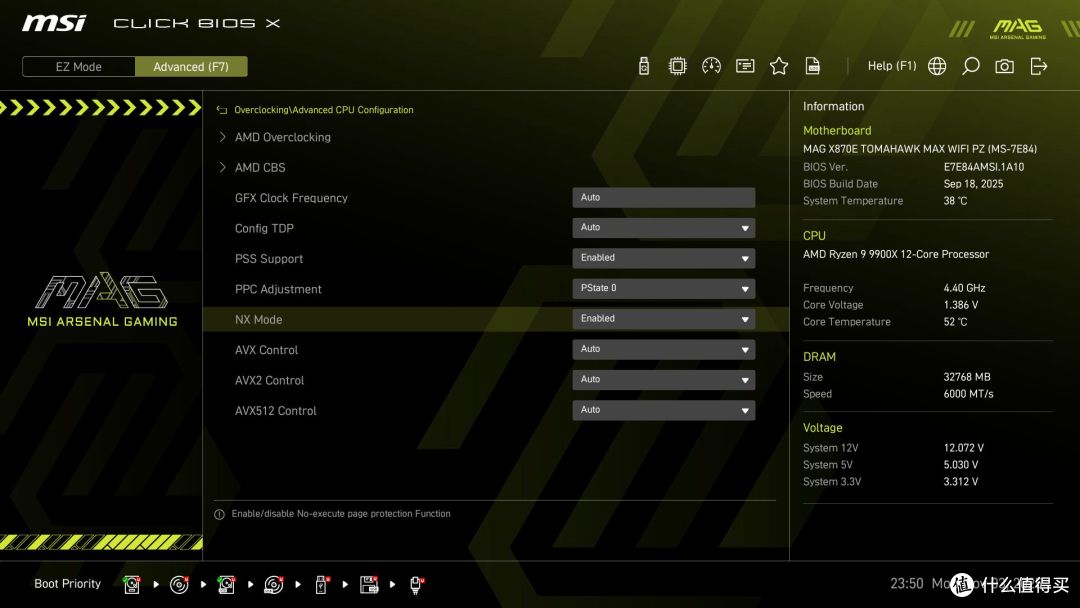Click the BIOS Build Date Sep 18, 2025
The image size is (1080, 608).
point(973,184)
